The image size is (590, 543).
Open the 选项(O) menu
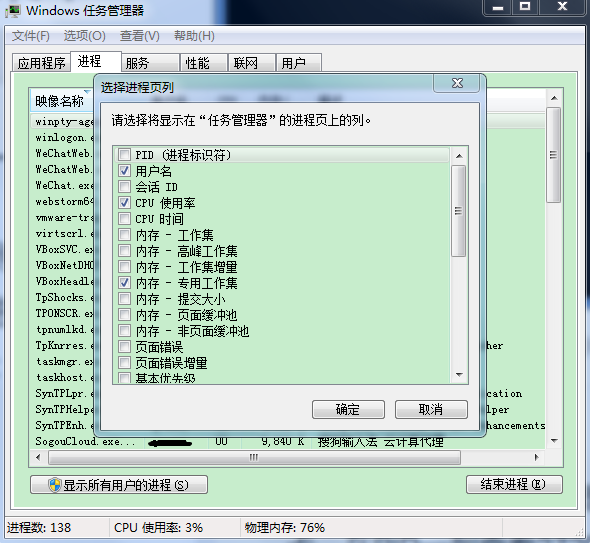[85, 36]
